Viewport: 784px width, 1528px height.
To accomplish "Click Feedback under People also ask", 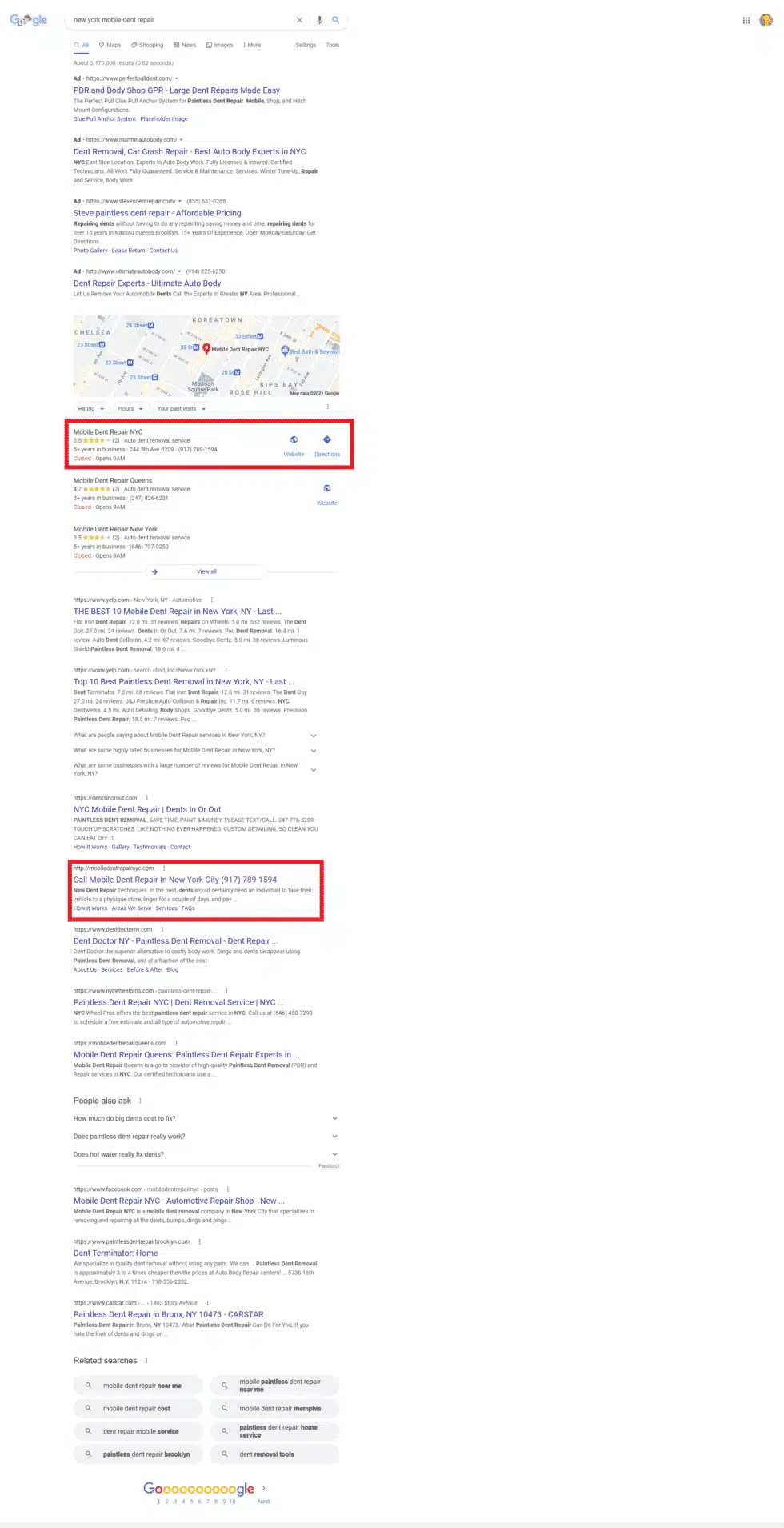I will (329, 1166).
